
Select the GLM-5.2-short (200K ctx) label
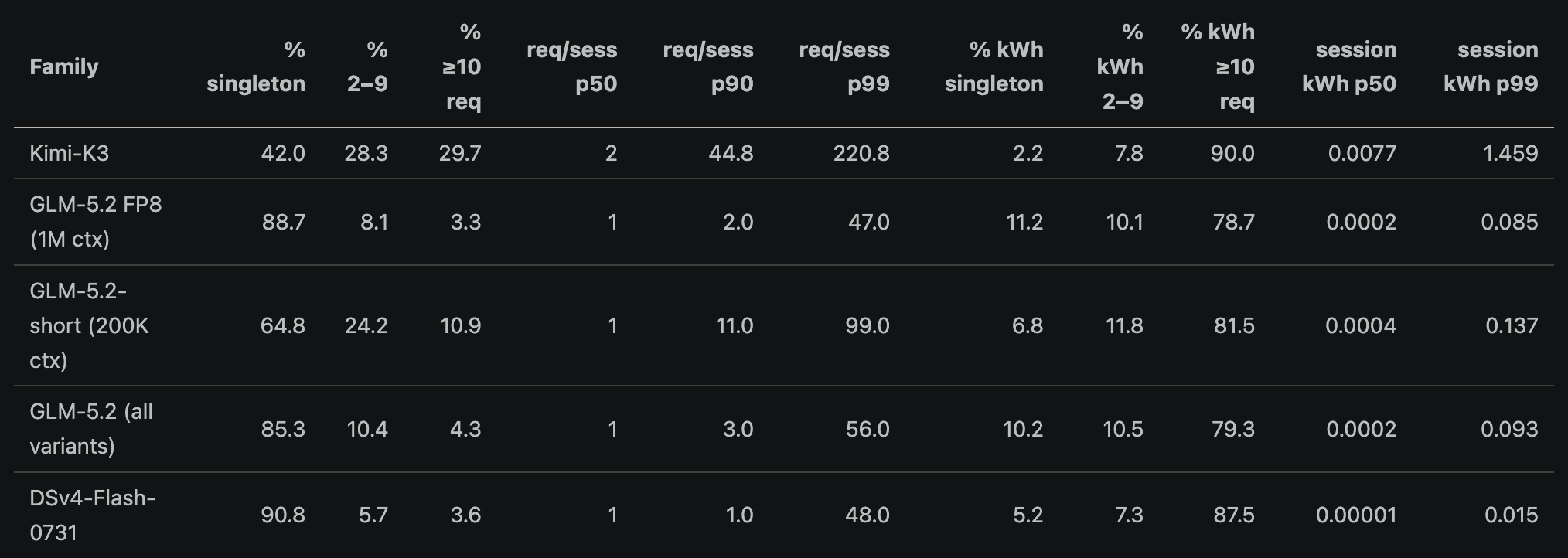point(89,325)
